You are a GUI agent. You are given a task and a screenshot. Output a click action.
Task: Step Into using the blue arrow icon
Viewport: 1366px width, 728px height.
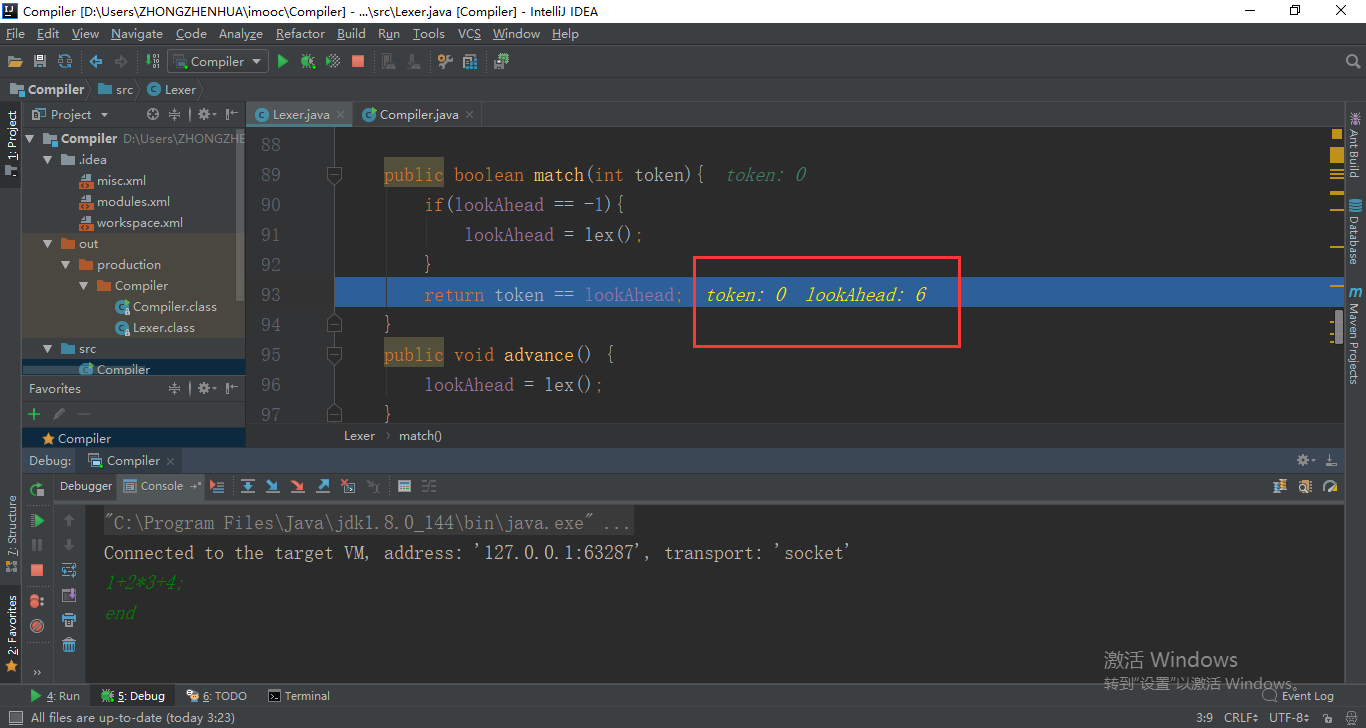click(272, 486)
